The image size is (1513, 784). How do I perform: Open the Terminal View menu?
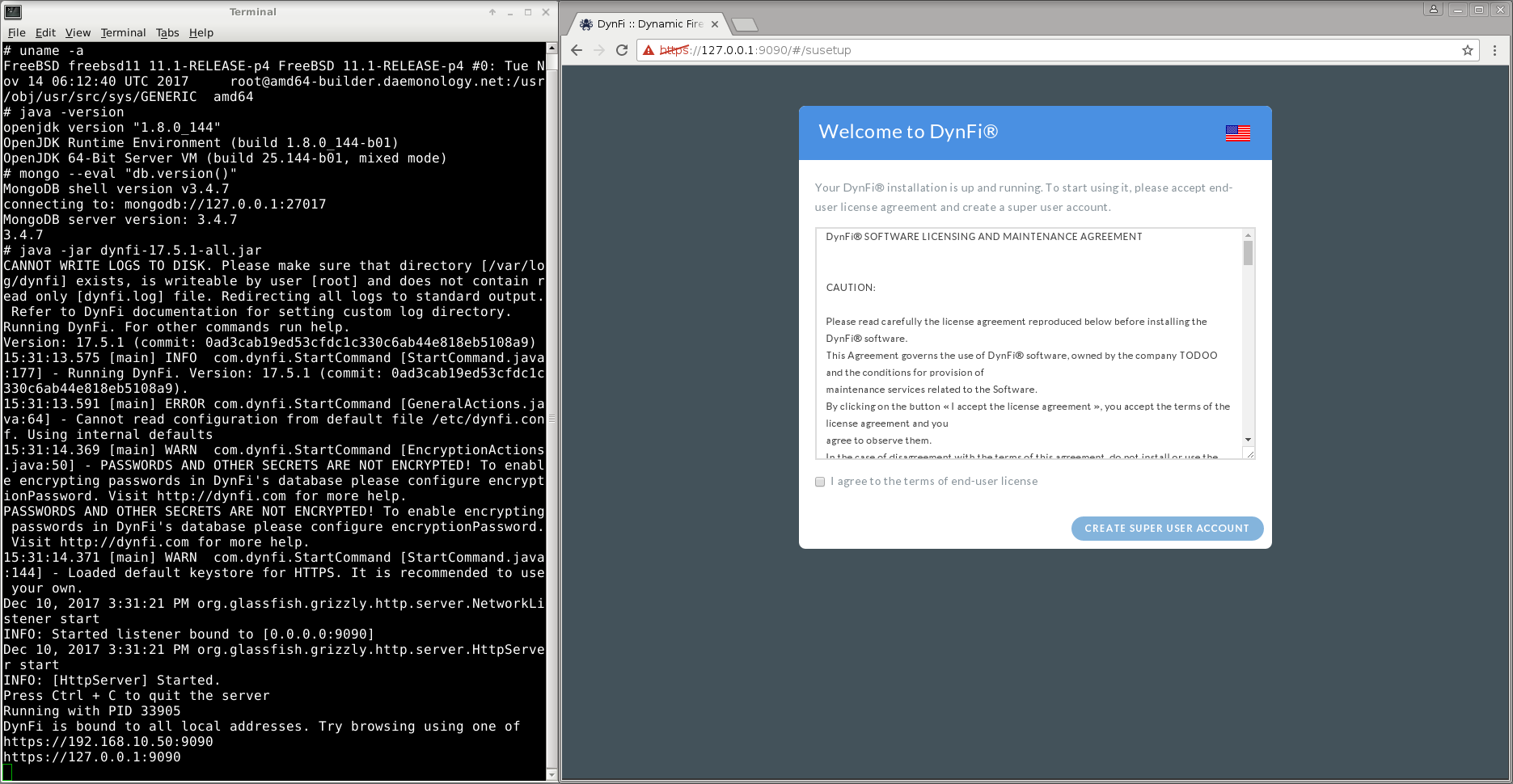78,32
